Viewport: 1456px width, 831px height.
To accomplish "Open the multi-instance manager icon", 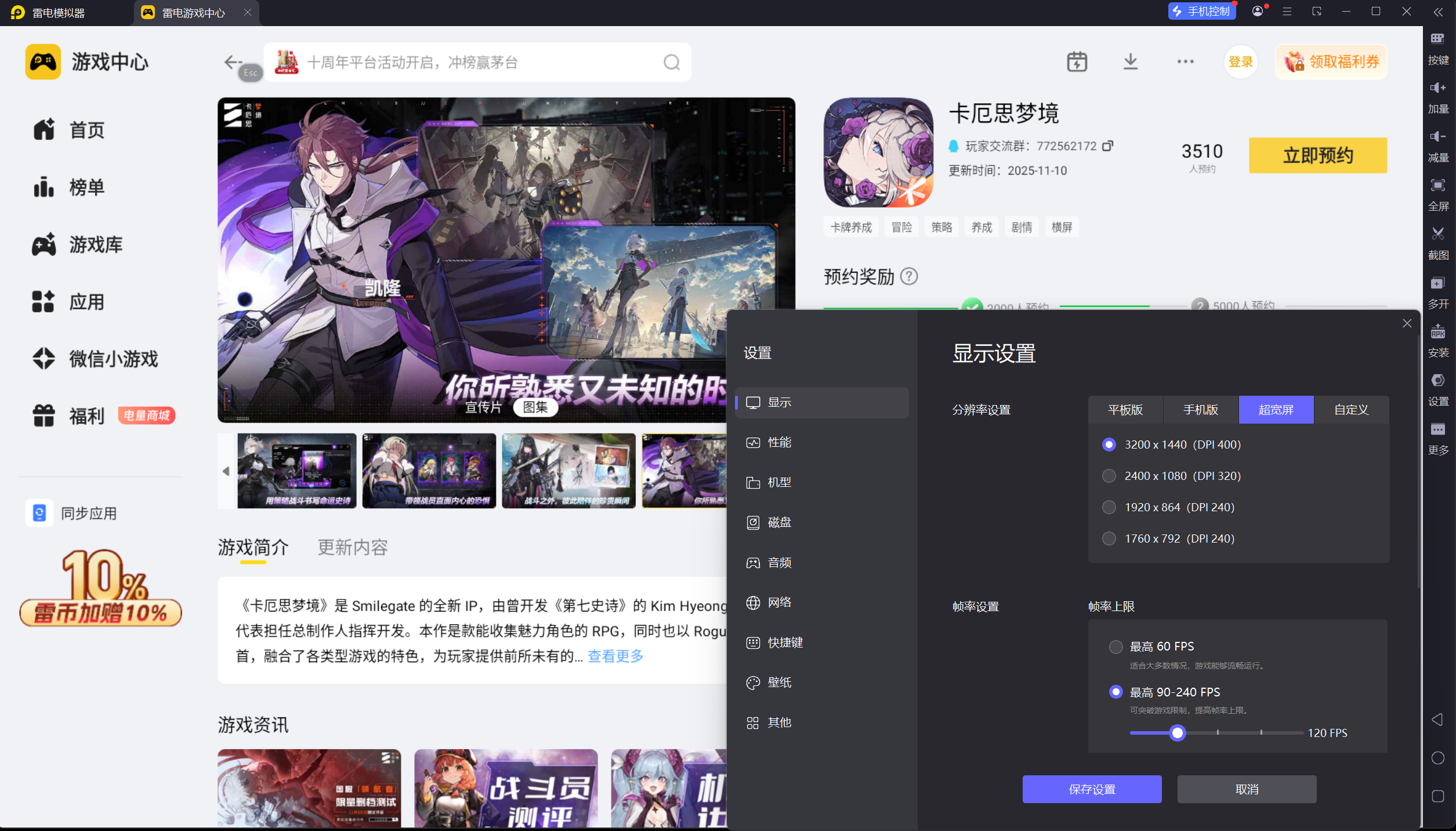I will pyautogui.click(x=1438, y=283).
